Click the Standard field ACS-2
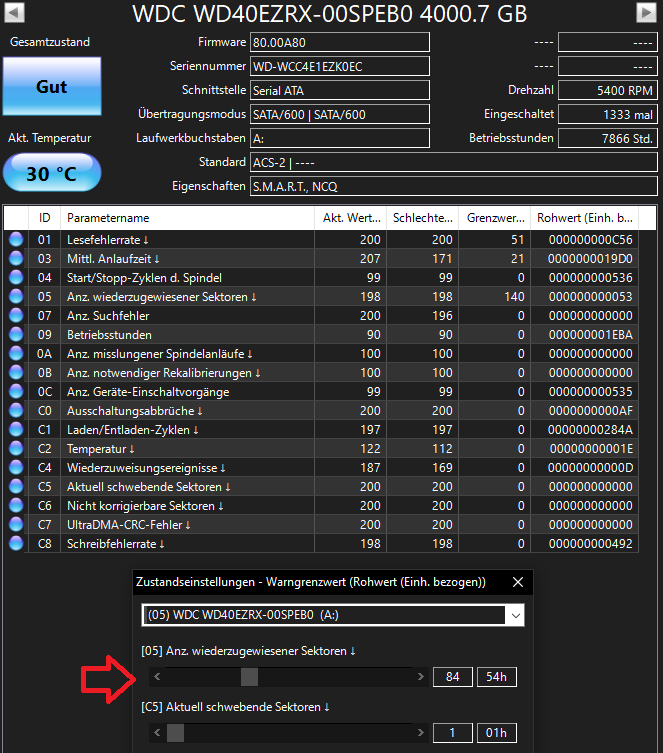The width and height of the screenshot is (663, 753). pyautogui.click(x=454, y=162)
